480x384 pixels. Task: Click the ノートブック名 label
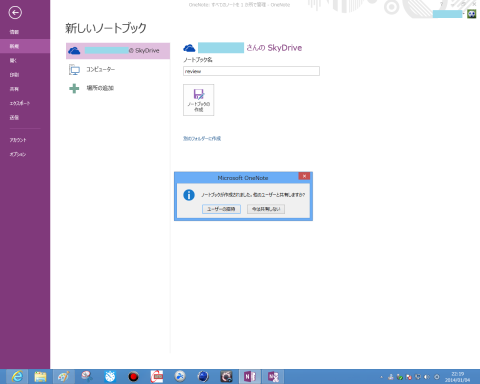[198, 60]
